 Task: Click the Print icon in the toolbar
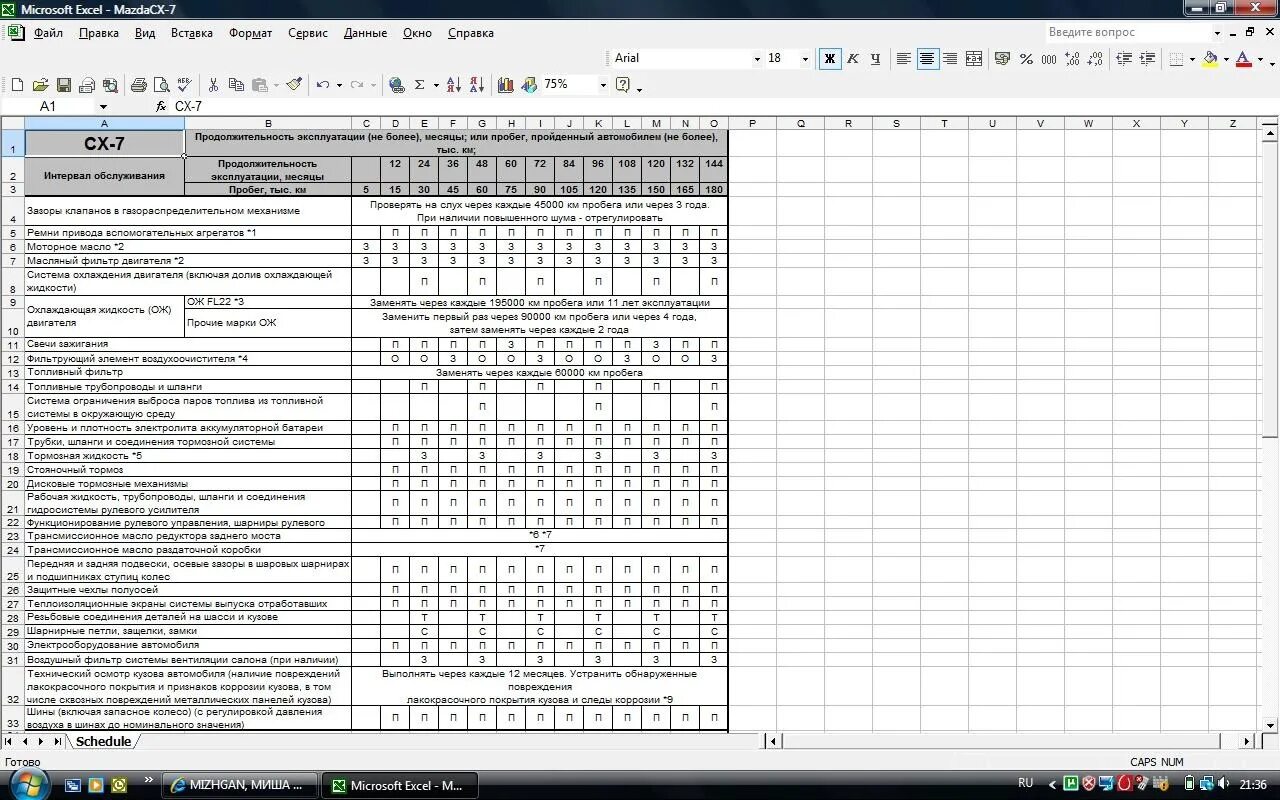click(x=138, y=85)
